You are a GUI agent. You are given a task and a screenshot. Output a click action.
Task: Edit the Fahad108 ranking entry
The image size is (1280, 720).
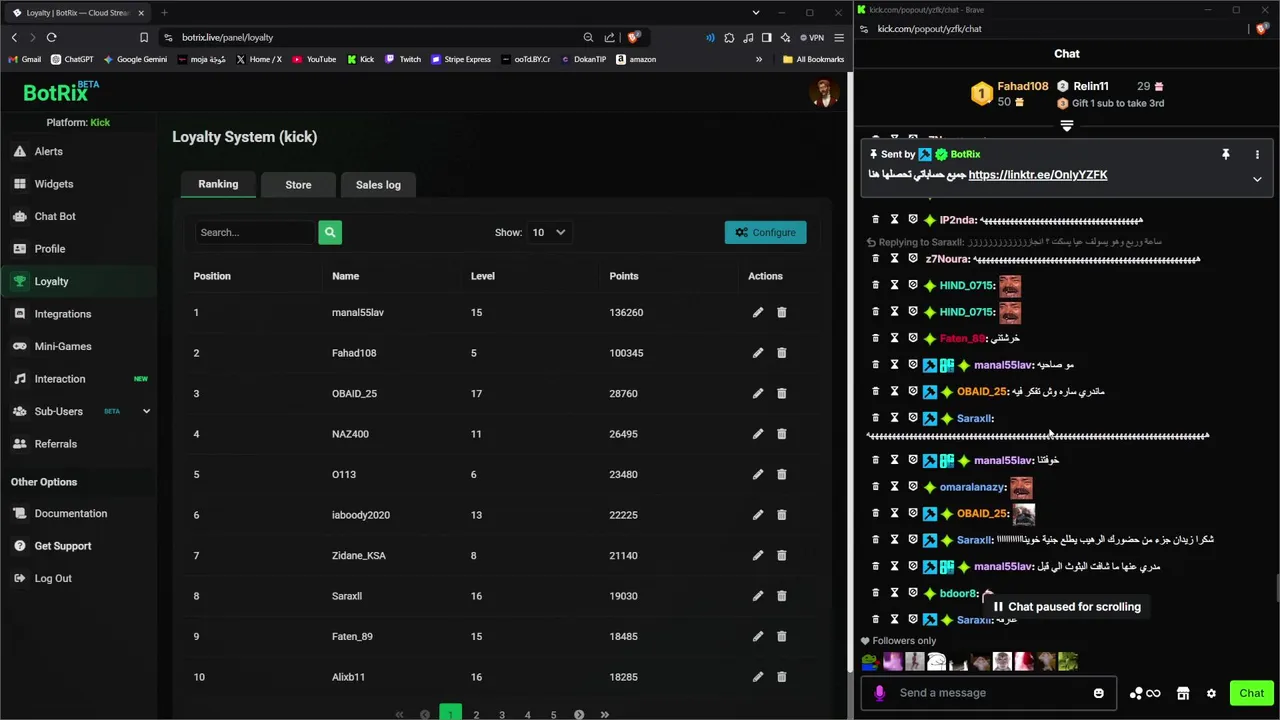pos(758,353)
